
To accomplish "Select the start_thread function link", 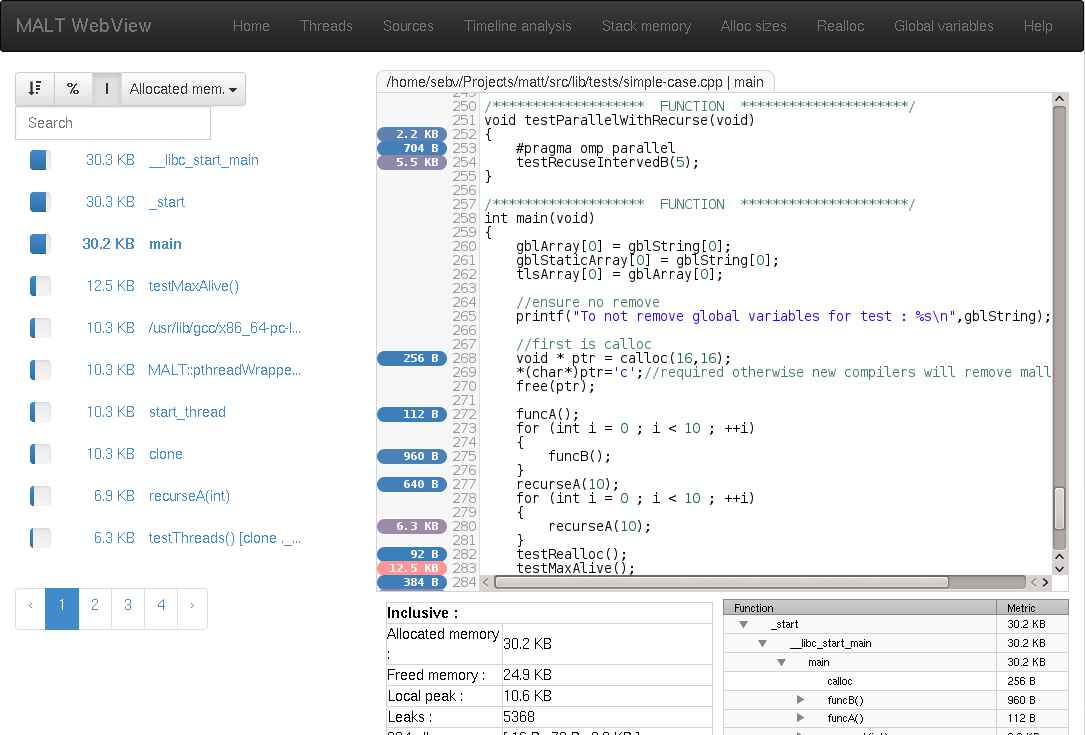I will (x=187, y=412).
